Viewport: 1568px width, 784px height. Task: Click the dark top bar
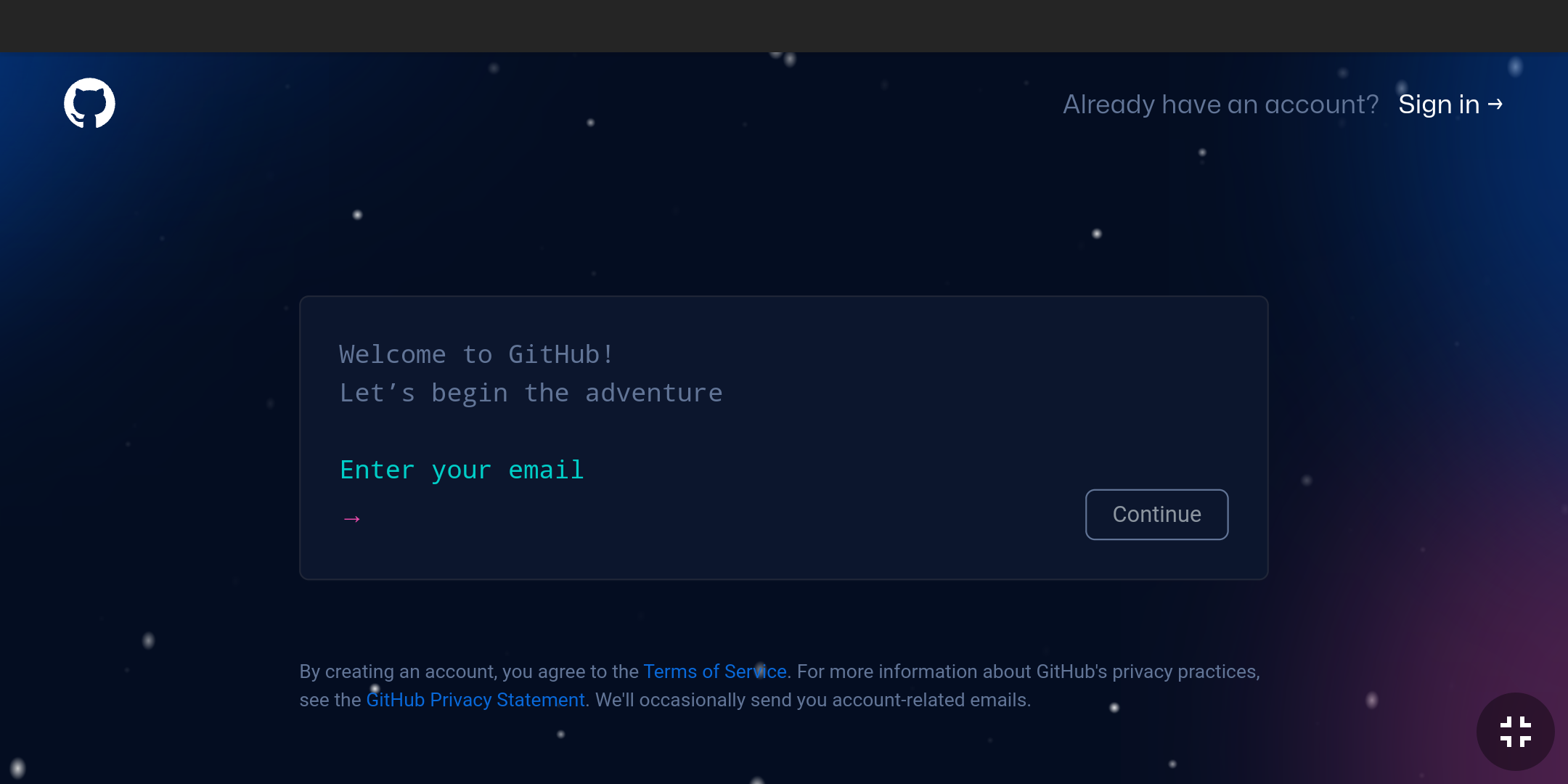(x=784, y=25)
